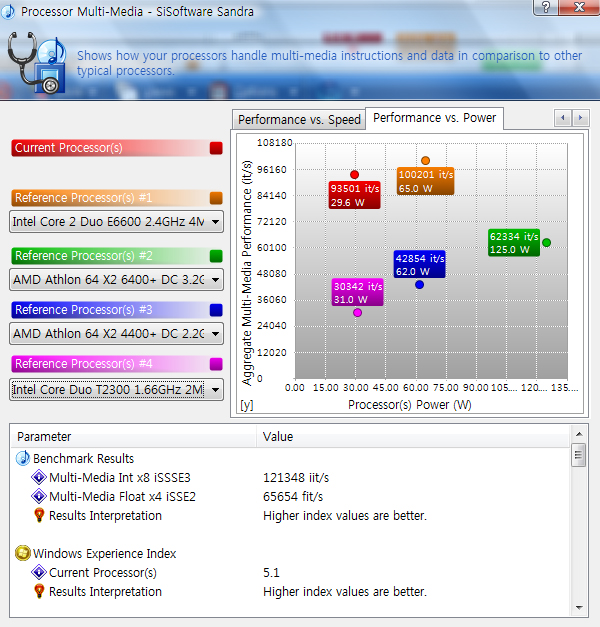This screenshot has height=627, width=600.
Task: Click the 100201 it/s 65.0 W label
Action: tap(426, 181)
